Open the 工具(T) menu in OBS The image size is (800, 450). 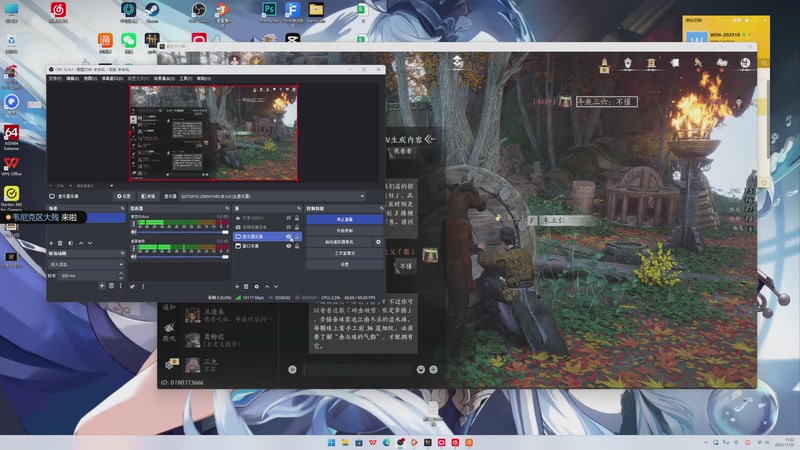pyautogui.click(x=186, y=79)
